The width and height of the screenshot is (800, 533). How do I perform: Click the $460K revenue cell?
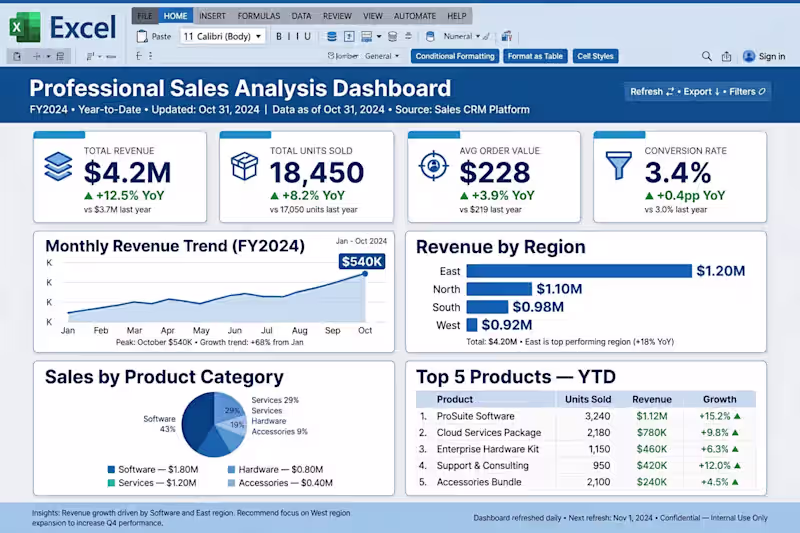(x=652, y=449)
